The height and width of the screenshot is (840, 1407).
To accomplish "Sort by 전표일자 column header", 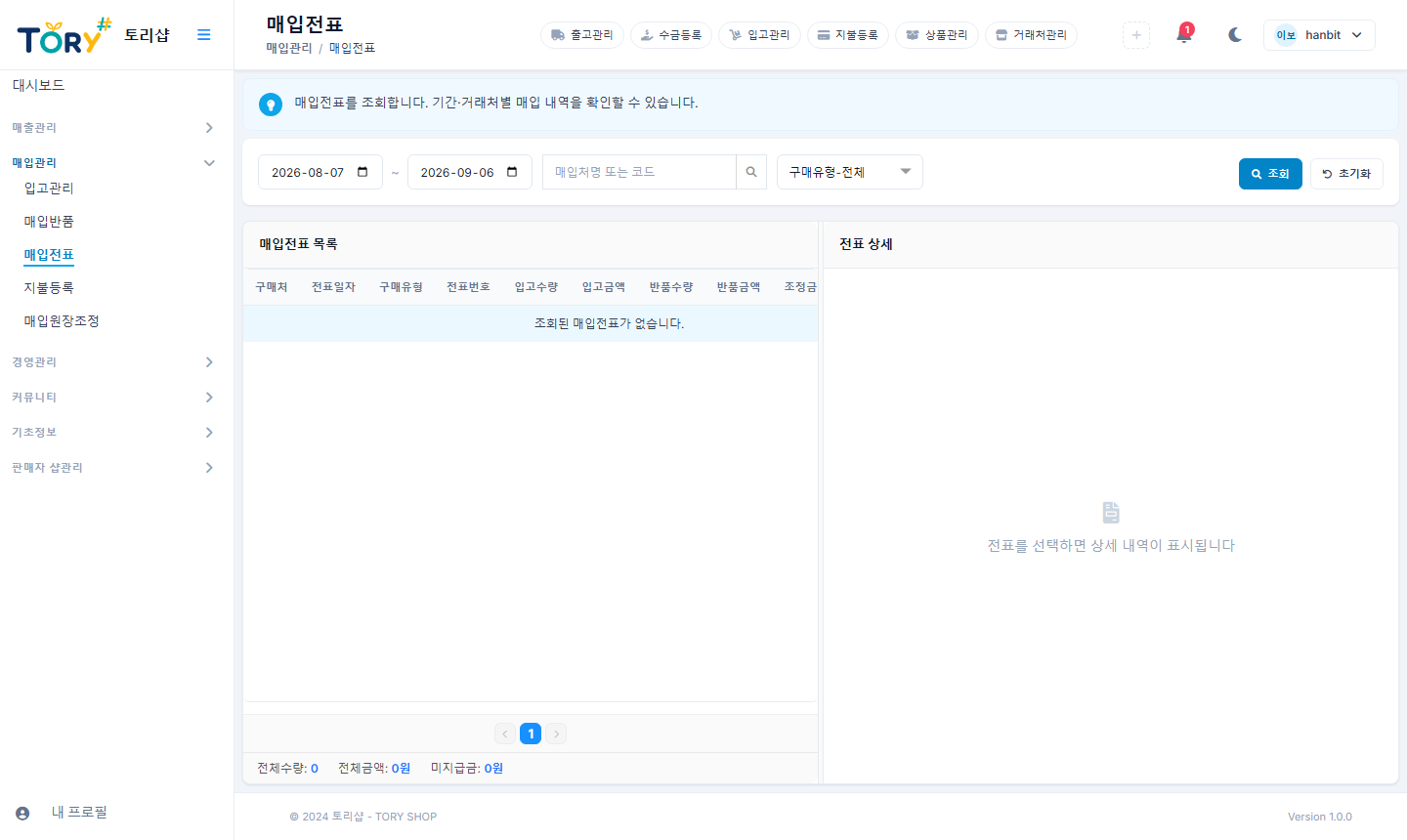I will 333,287.
